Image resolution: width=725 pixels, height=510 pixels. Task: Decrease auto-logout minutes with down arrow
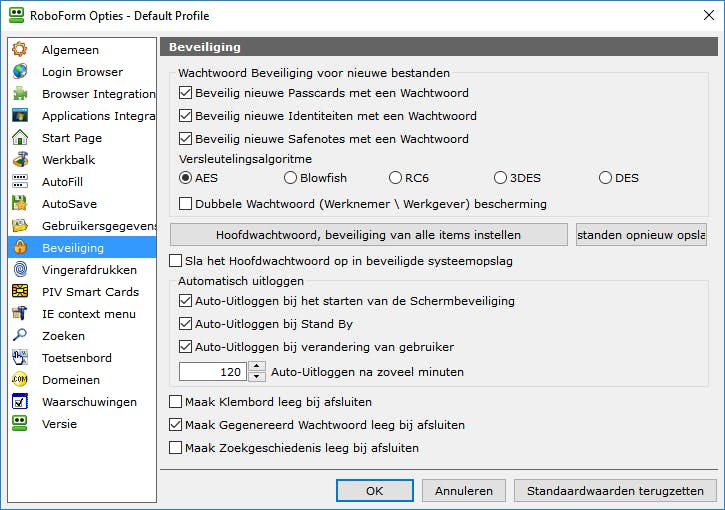257,376
